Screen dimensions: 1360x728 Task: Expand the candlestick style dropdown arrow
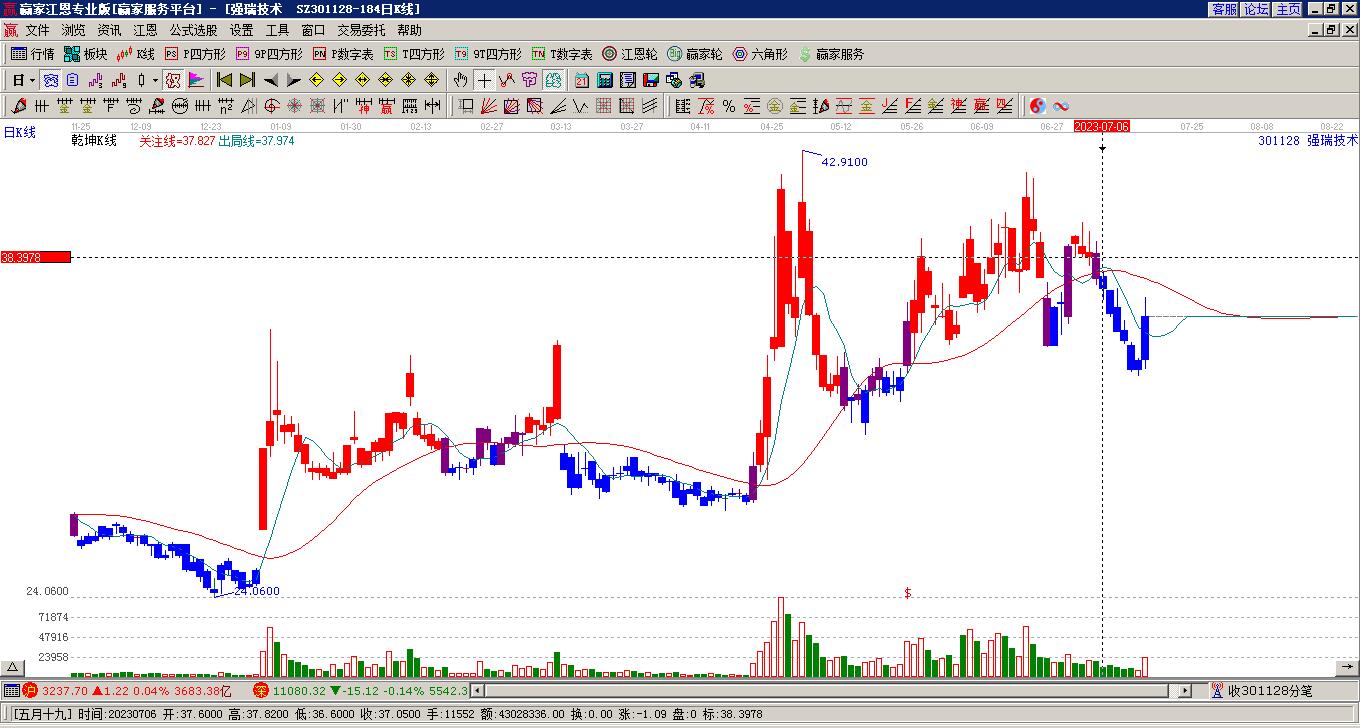(x=155, y=80)
